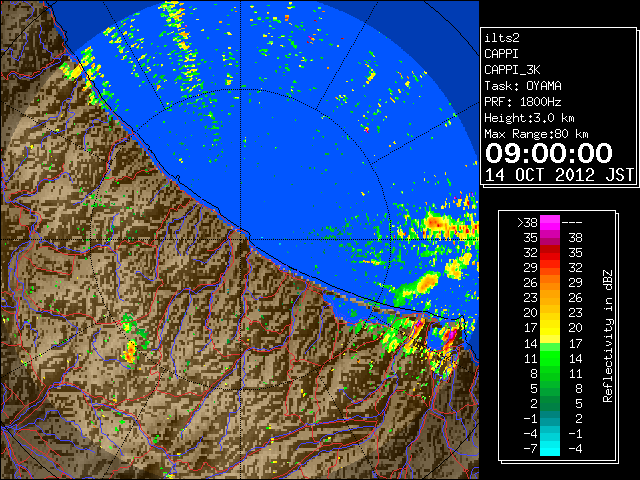Click the 'Reflectivity in dBZ' legend title

tap(607, 336)
